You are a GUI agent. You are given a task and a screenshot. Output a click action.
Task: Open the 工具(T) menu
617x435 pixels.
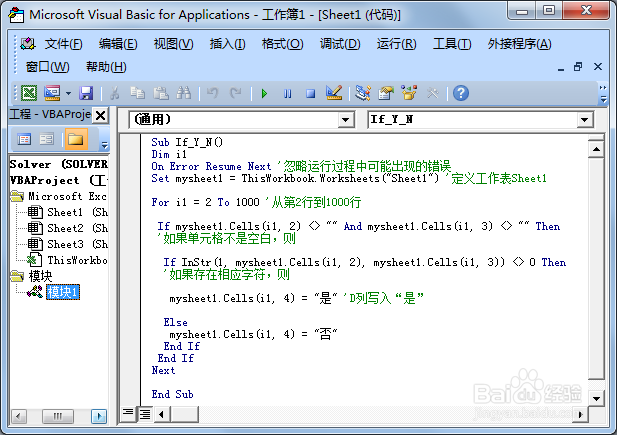click(x=452, y=44)
